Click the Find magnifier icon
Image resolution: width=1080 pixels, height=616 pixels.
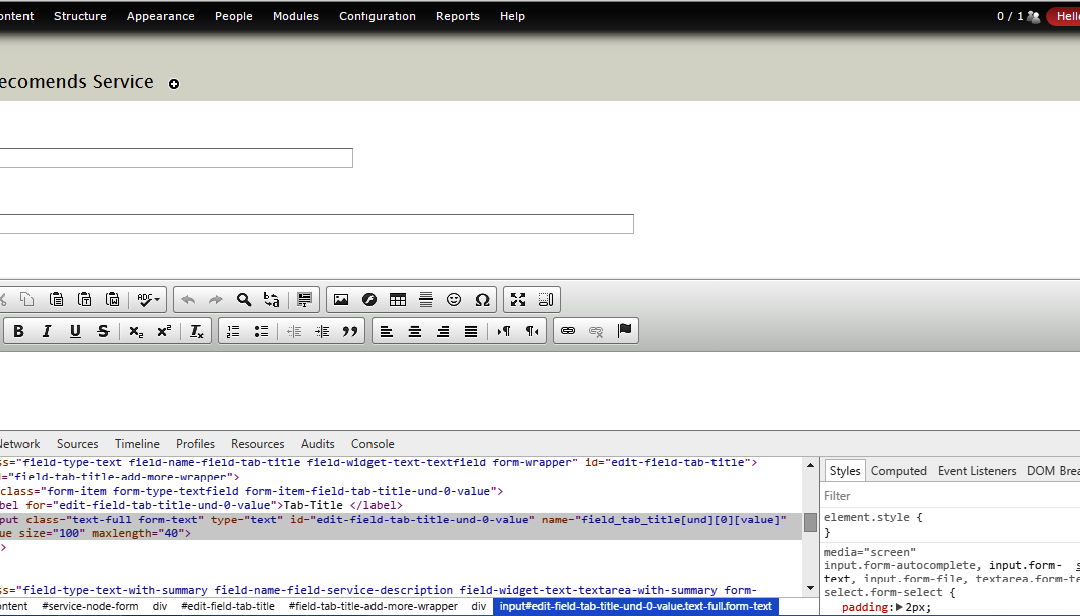(x=244, y=299)
